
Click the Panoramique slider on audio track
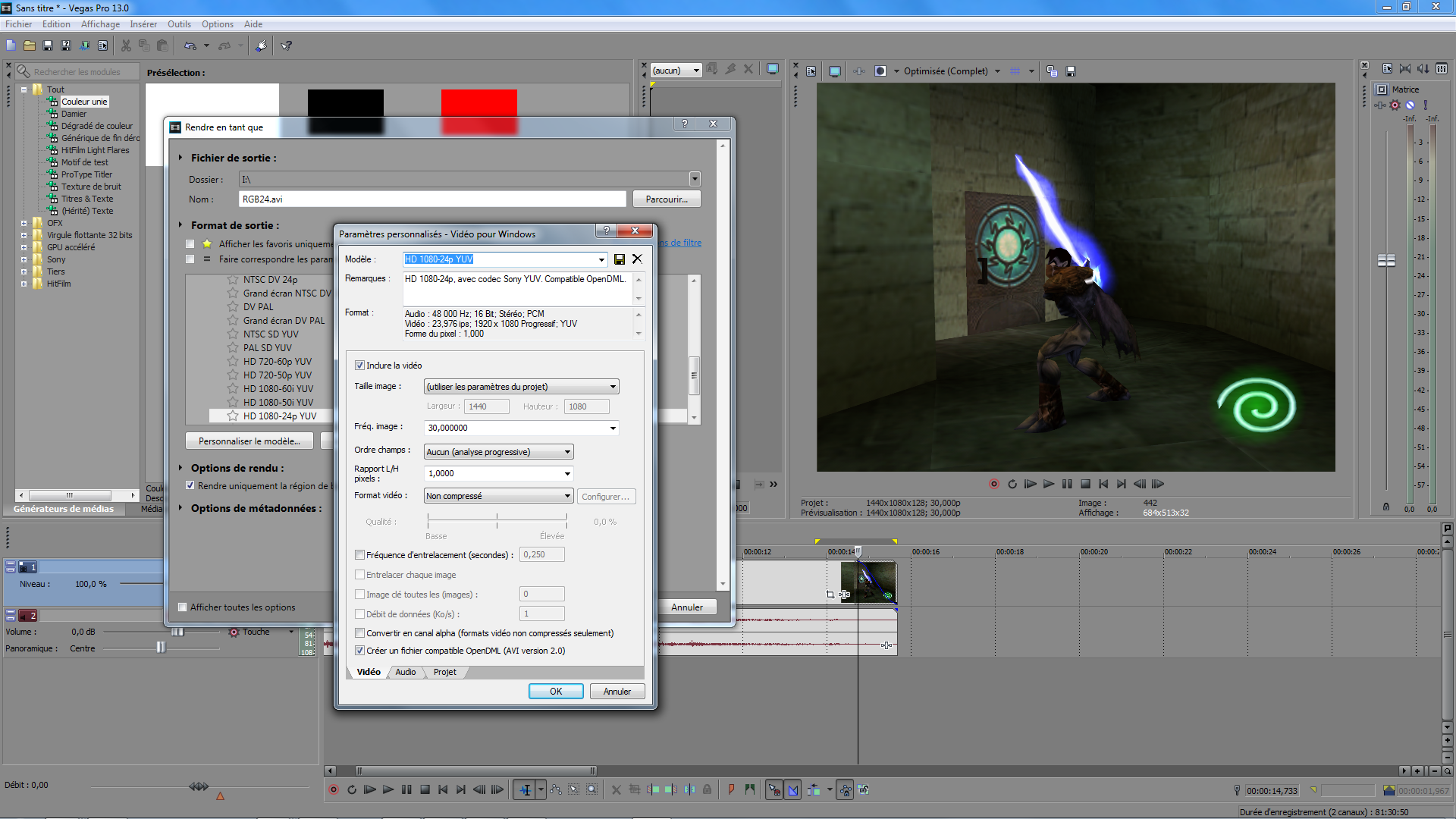tap(161, 648)
